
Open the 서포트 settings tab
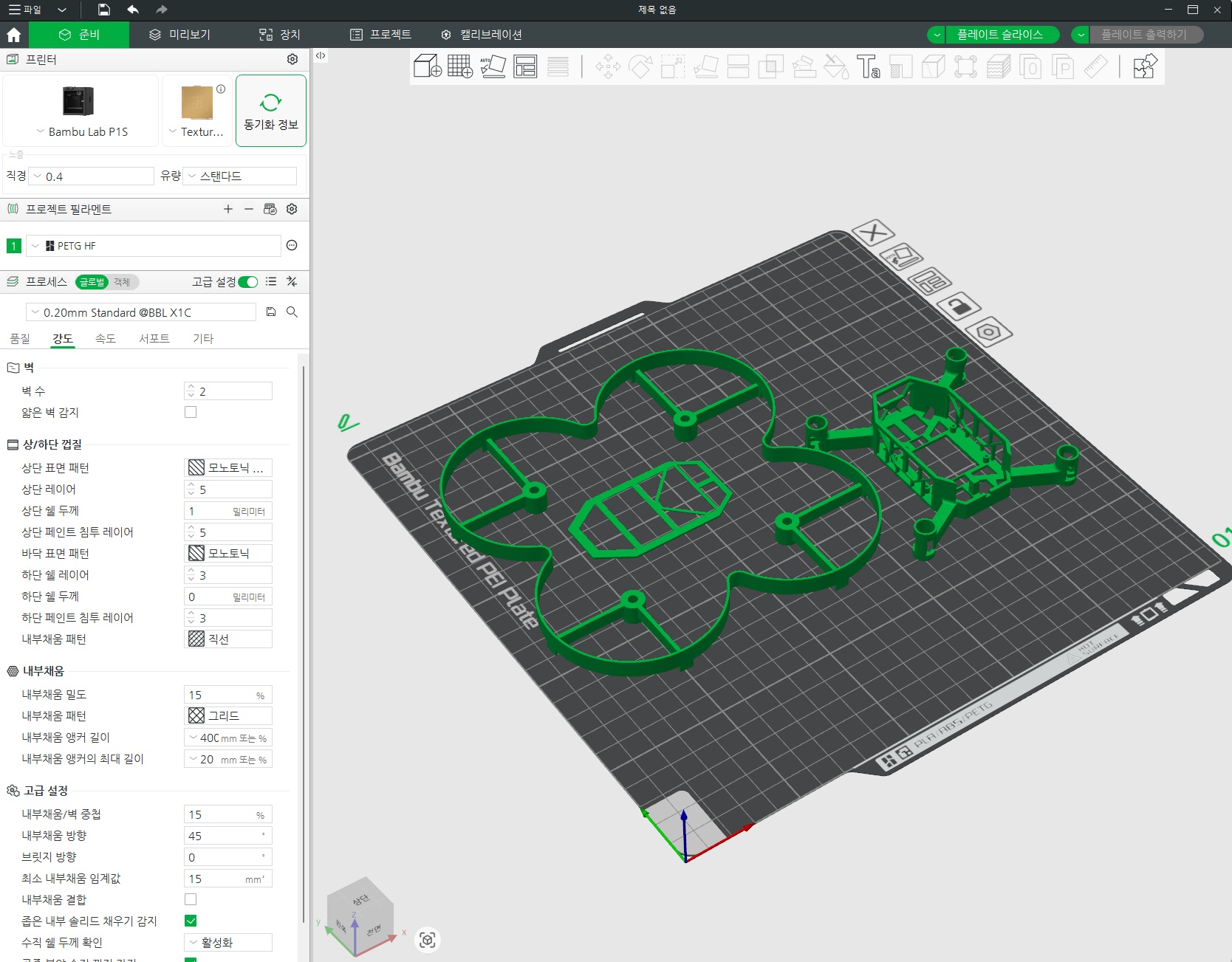[x=154, y=338]
